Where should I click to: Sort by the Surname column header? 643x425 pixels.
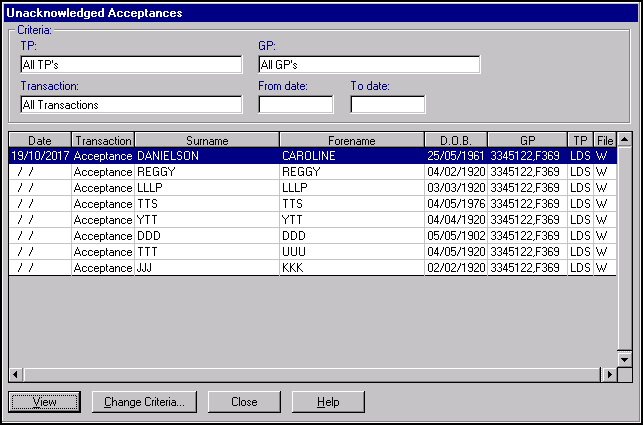(207, 141)
